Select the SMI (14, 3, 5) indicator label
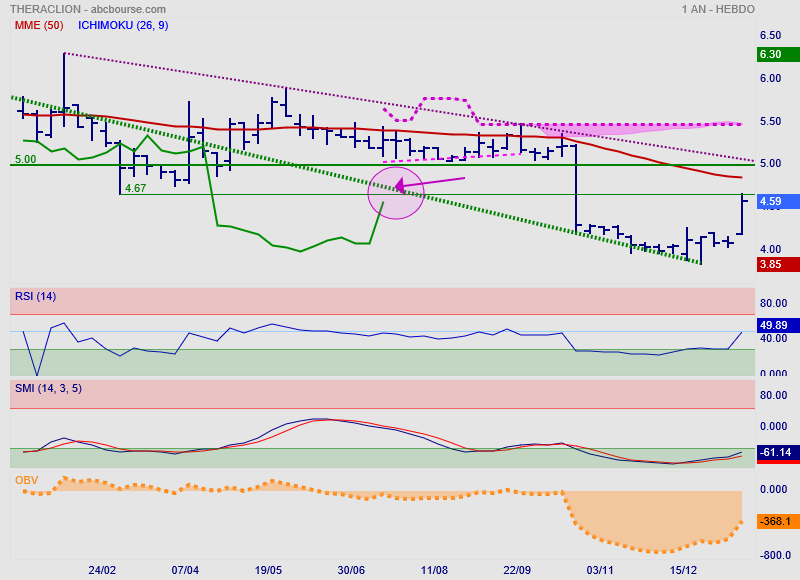Image resolution: width=800 pixels, height=580 pixels. [48, 388]
